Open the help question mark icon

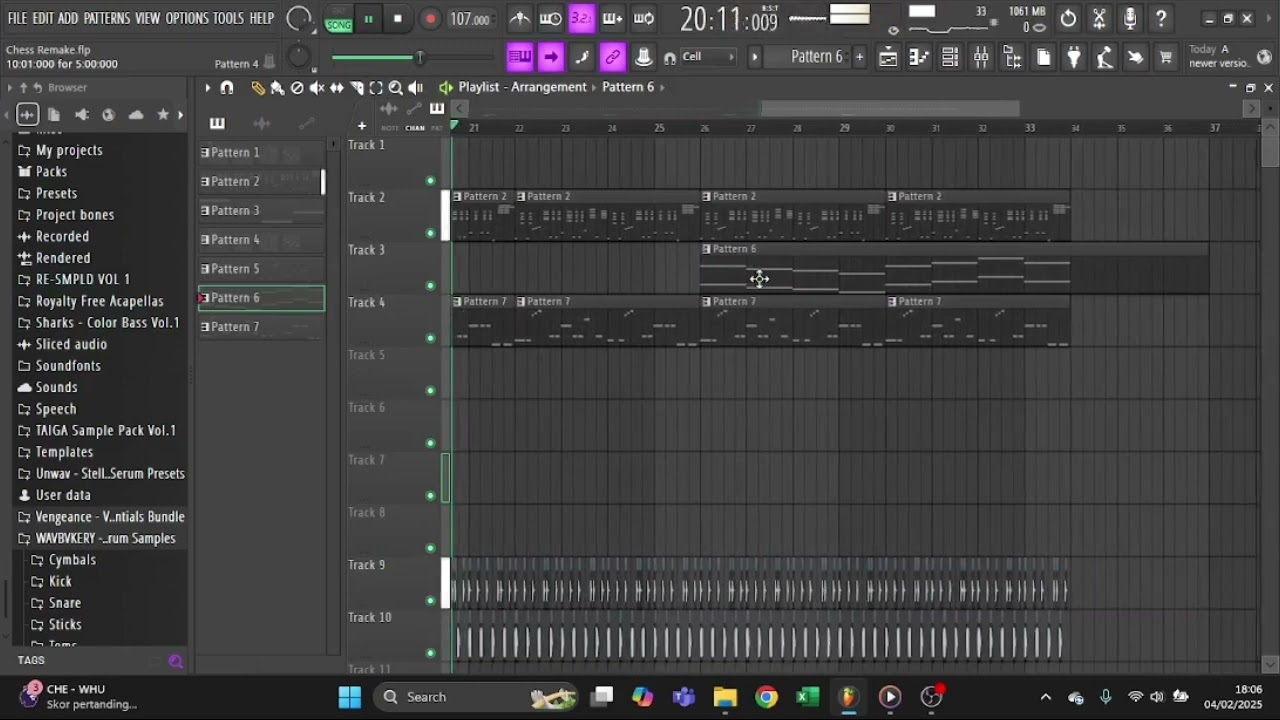click(1161, 18)
